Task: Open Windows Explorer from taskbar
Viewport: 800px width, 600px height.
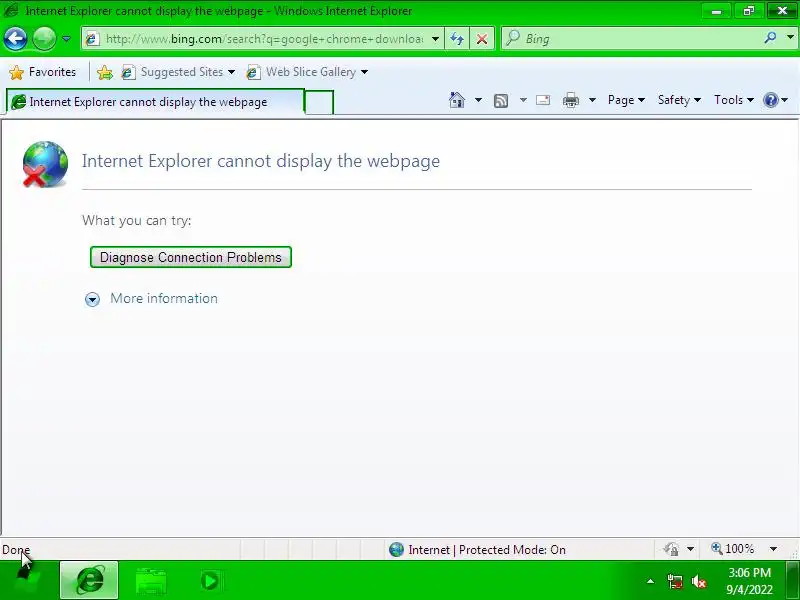Action: point(151,581)
